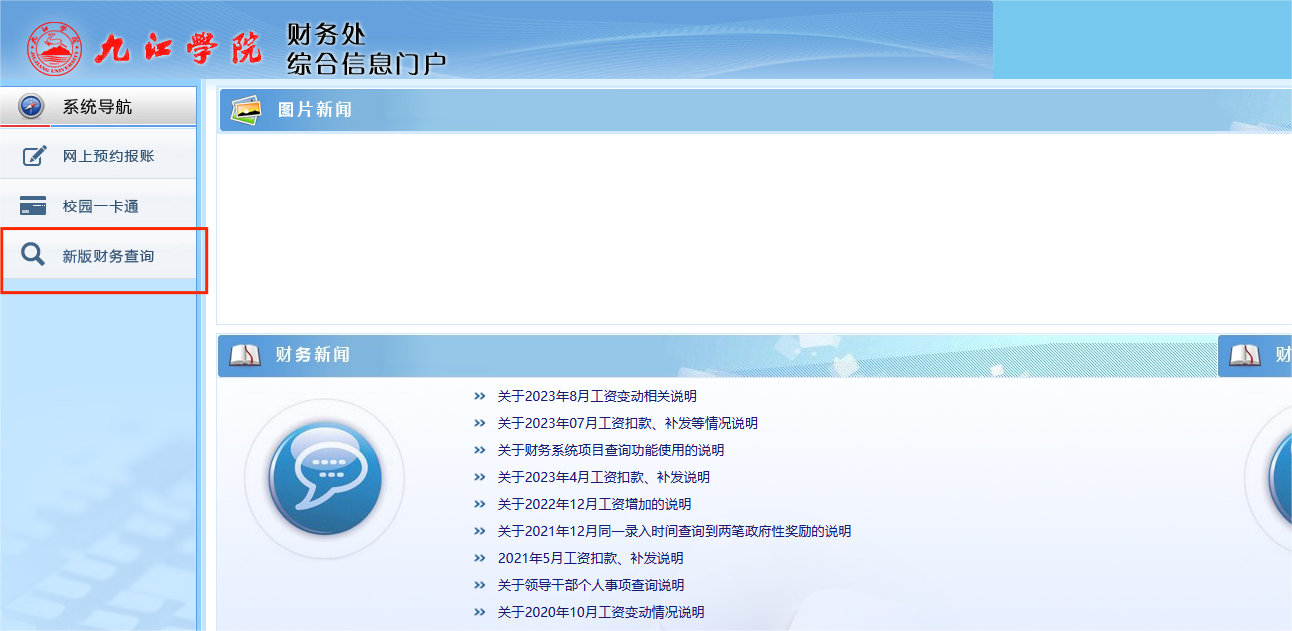Image resolution: width=1292 pixels, height=631 pixels.
Task: Open 2021年5月工资扣款、补发说明 link
Action: pyautogui.click(x=590, y=558)
